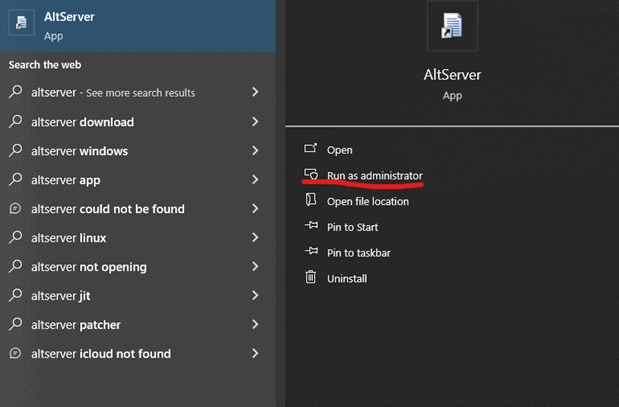Expand chevron beside altserver linux suggestion
Image resolution: width=619 pixels, height=407 pixels.
[x=256, y=238]
